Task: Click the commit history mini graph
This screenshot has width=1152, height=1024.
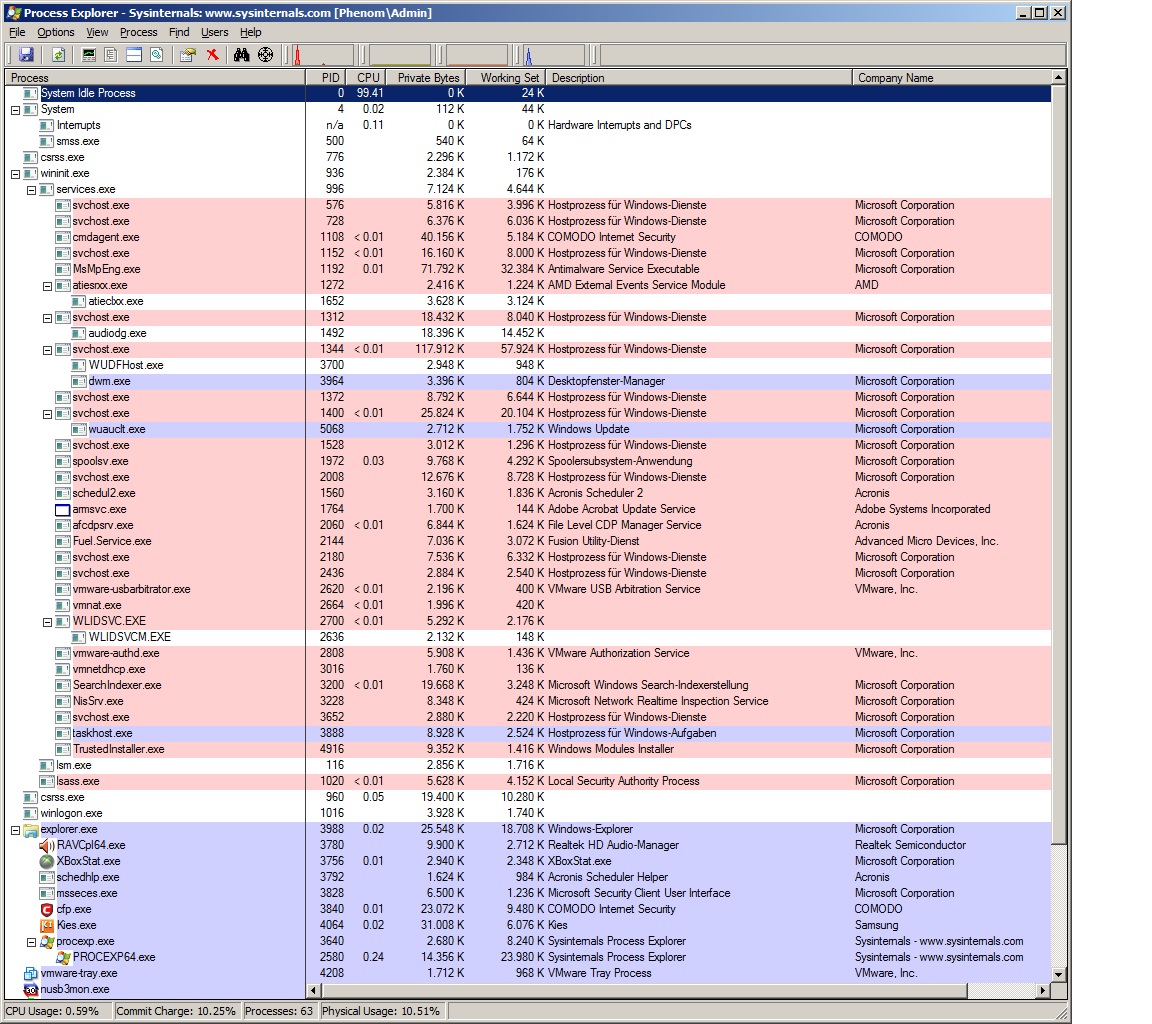Action: pos(400,55)
